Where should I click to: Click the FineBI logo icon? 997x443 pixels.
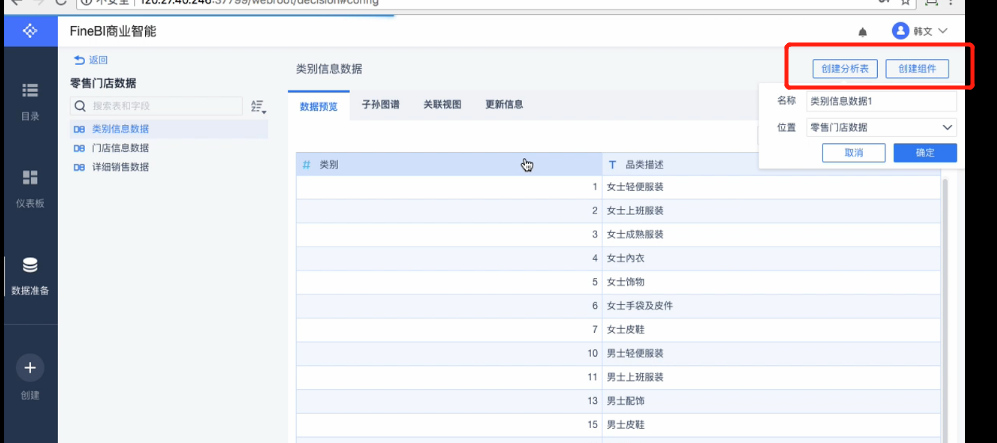(29, 31)
